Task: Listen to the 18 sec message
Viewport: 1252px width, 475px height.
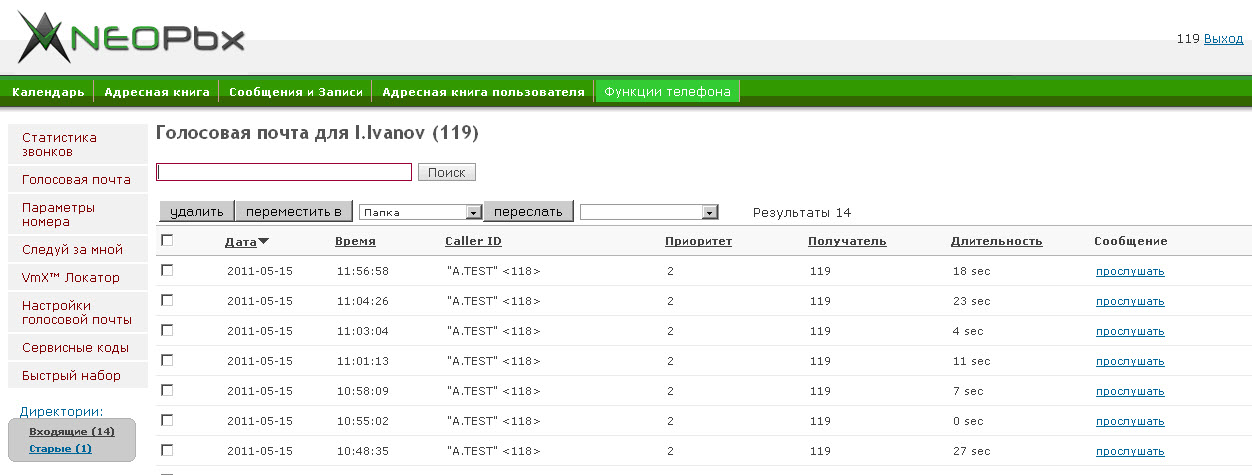Action: (1130, 271)
